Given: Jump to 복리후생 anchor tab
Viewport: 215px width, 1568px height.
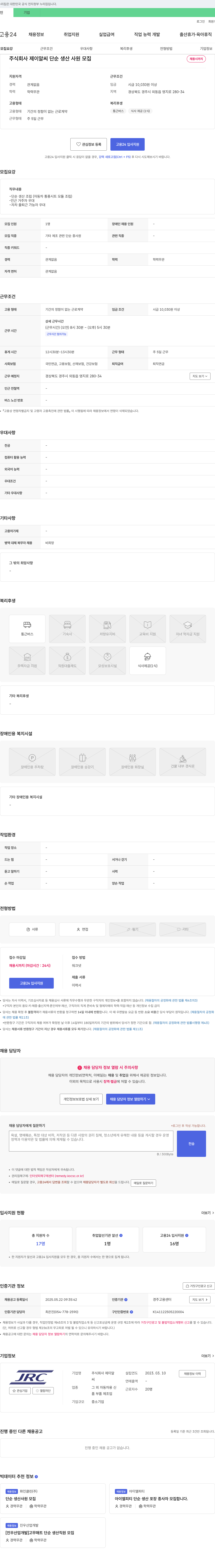Looking at the screenshot, I should tap(126, 49).
